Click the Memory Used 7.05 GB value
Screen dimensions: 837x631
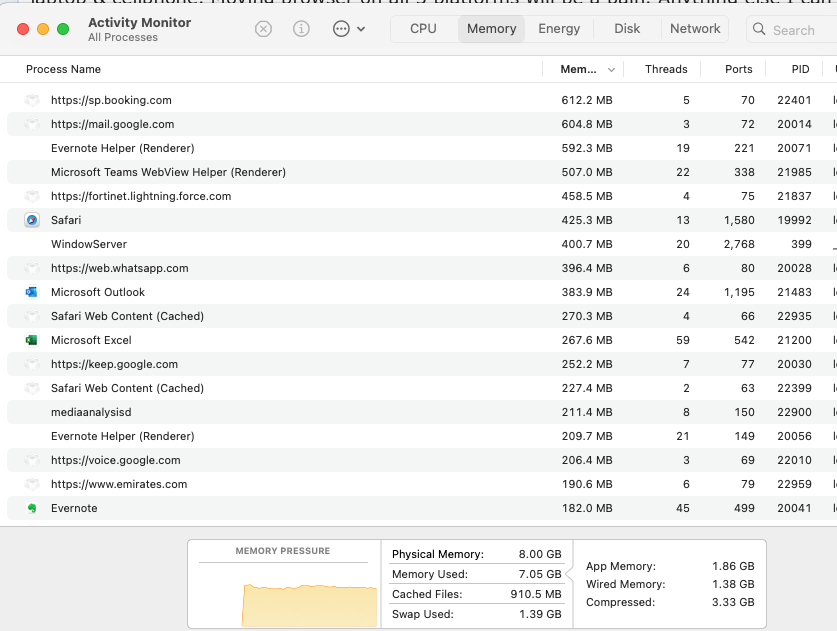click(540, 574)
